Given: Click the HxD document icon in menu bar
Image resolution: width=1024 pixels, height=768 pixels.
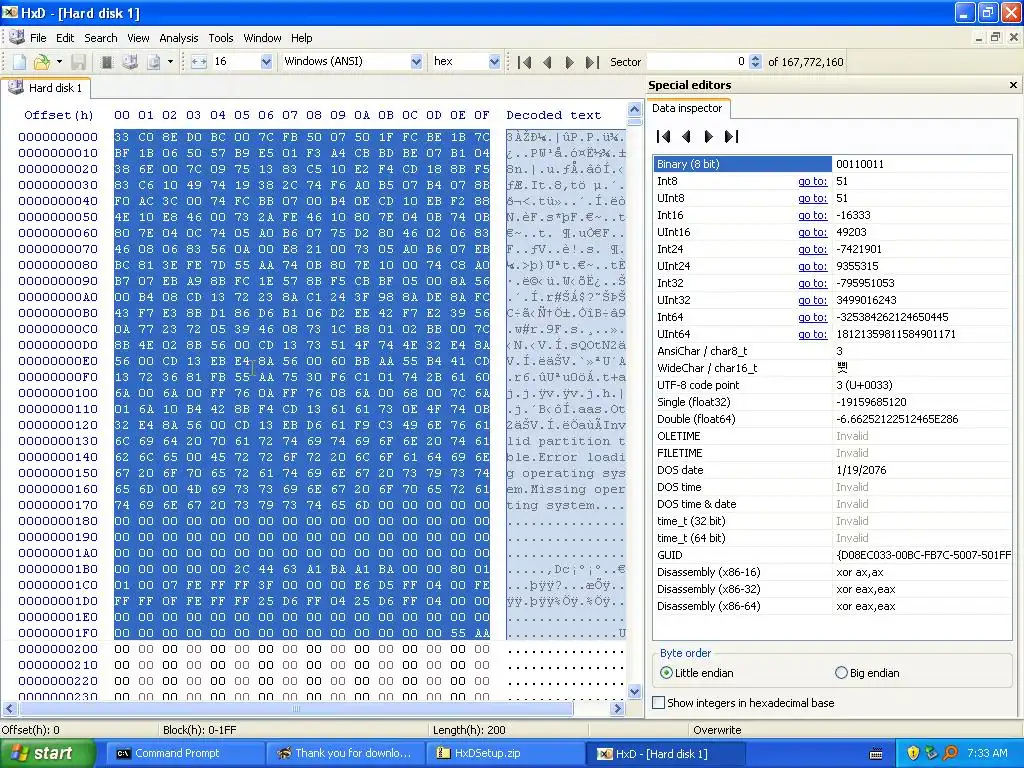Looking at the screenshot, I should [x=16, y=37].
